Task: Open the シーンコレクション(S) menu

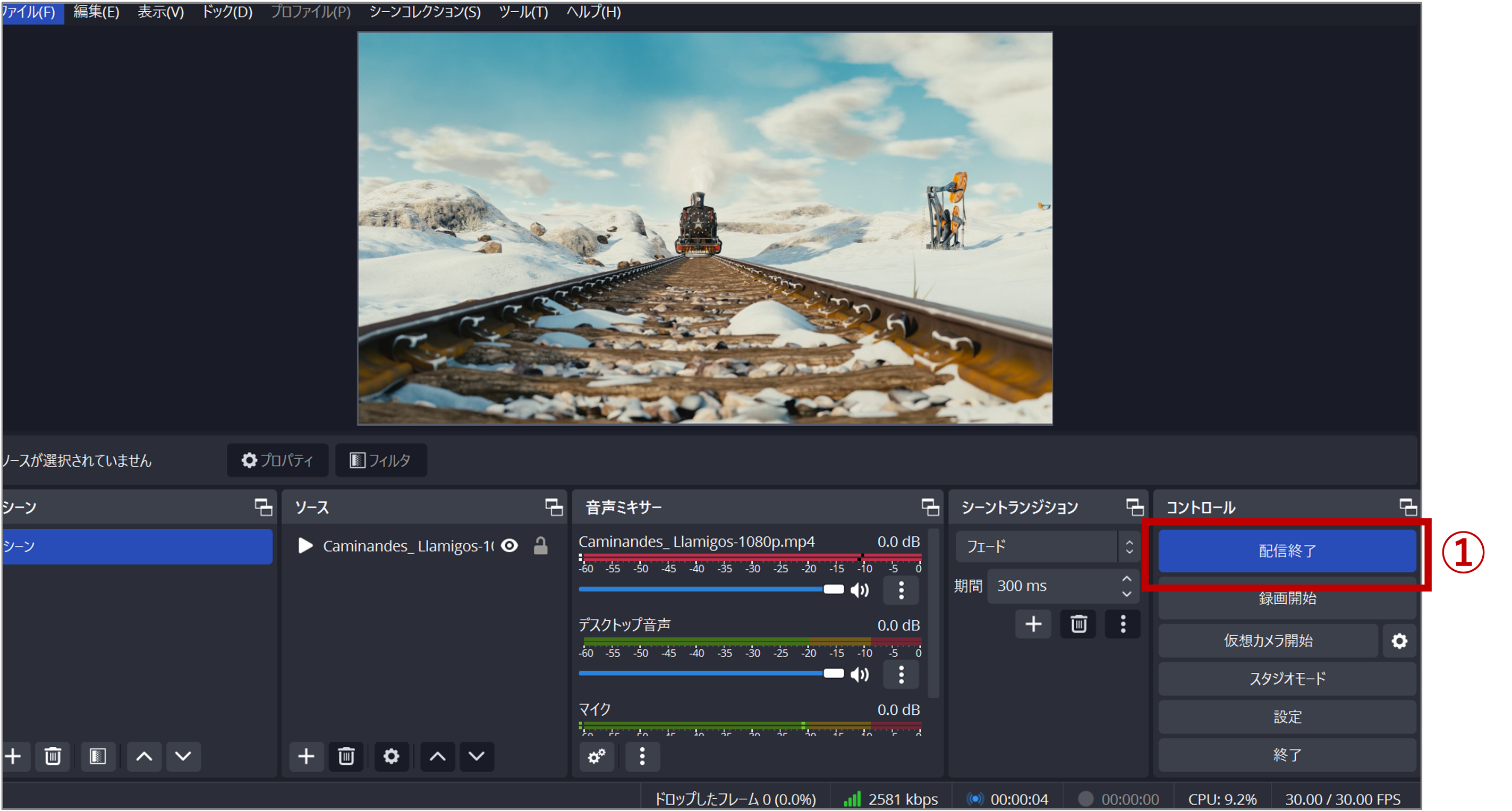Action: tap(425, 12)
